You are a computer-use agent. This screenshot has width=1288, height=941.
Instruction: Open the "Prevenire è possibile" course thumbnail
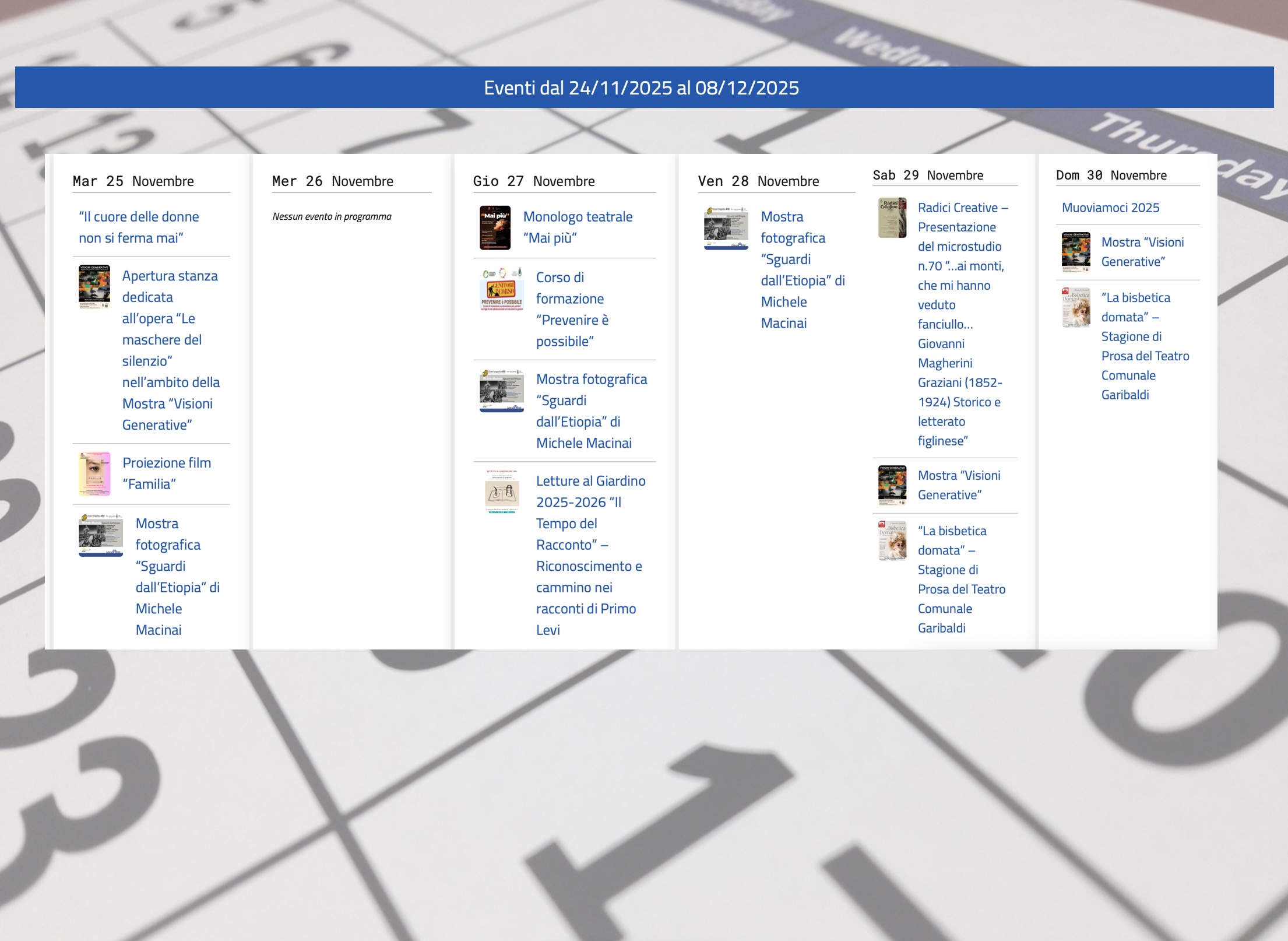[x=501, y=290]
